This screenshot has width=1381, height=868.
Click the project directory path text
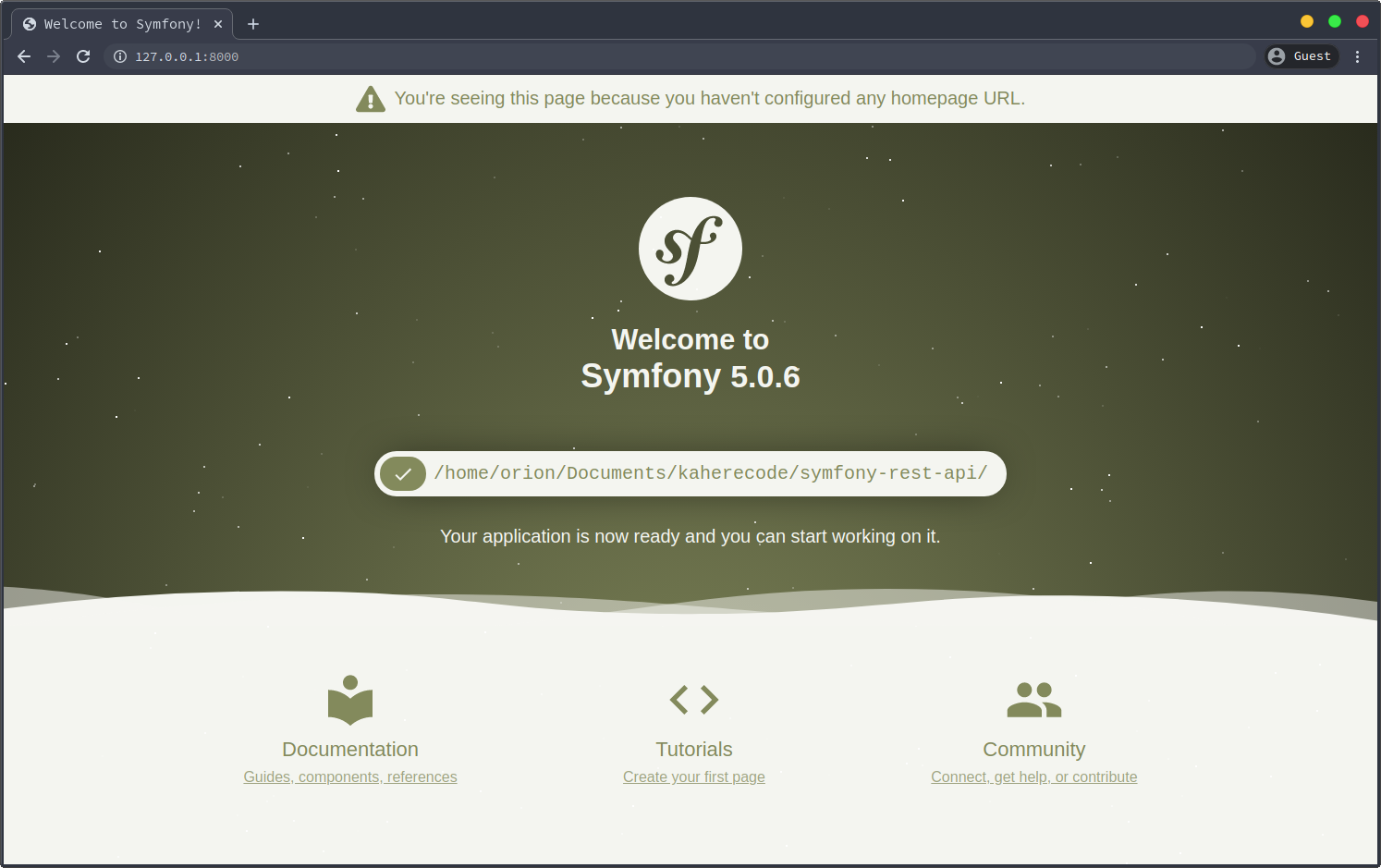pos(711,473)
